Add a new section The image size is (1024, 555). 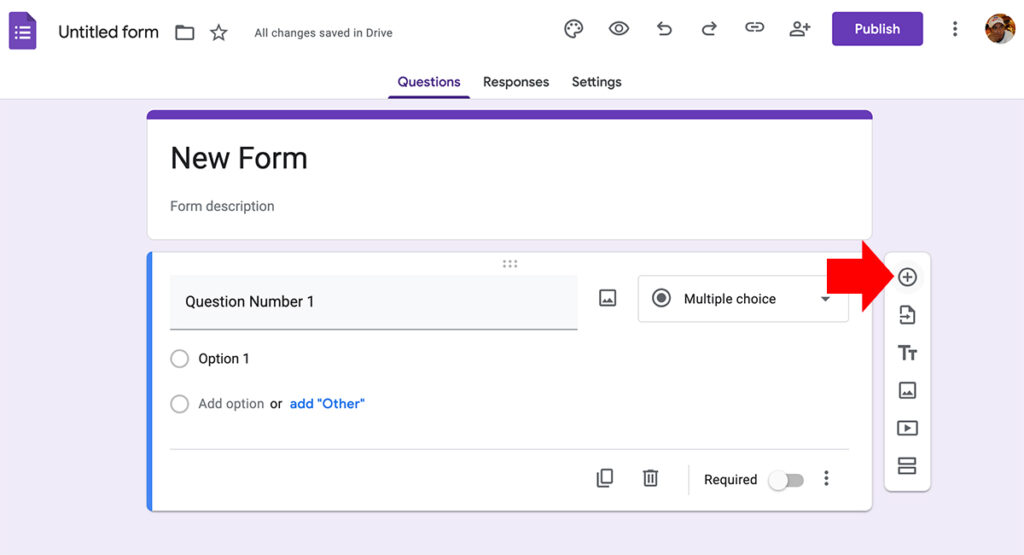[907, 466]
